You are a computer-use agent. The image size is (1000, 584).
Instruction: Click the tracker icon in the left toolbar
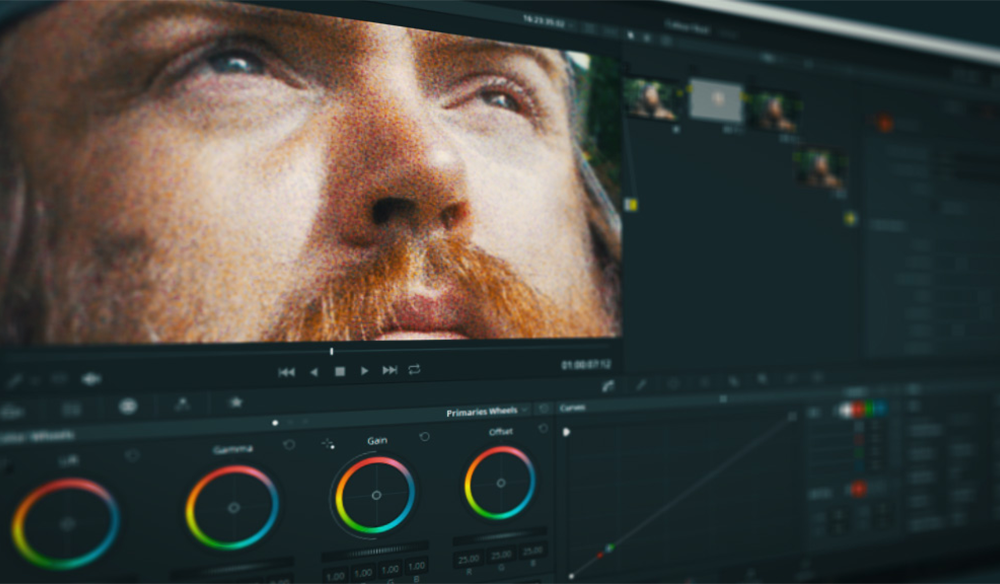(184, 405)
